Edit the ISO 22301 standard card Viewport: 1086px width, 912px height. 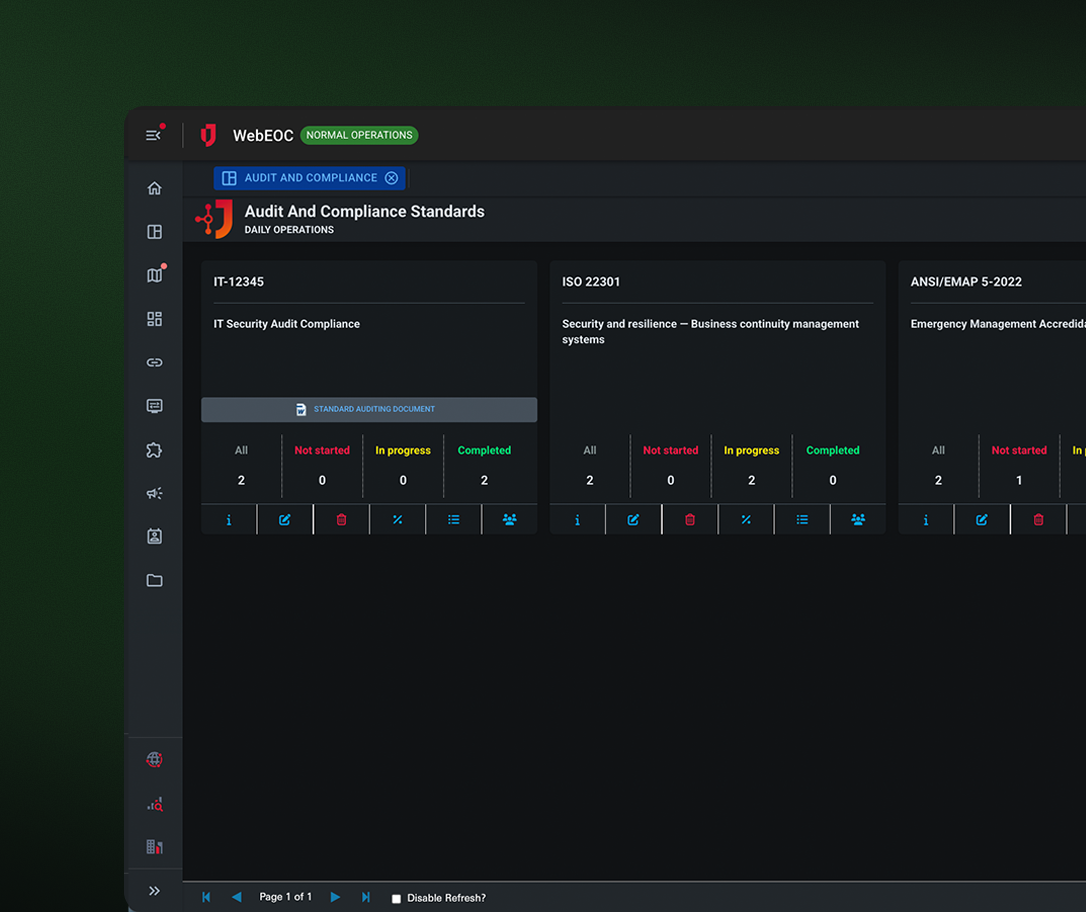click(x=633, y=520)
